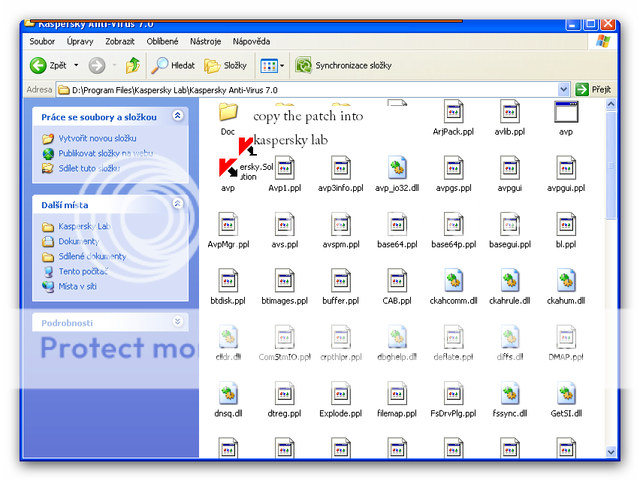Screen dimensions: 640x481
Task: Select the red Kaspersky avp shortcut icon
Action: (228, 168)
